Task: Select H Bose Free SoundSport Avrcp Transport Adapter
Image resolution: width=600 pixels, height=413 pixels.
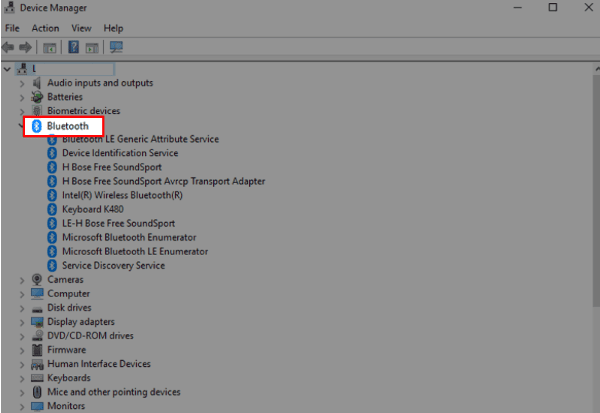Action: [x=163, y=181]
